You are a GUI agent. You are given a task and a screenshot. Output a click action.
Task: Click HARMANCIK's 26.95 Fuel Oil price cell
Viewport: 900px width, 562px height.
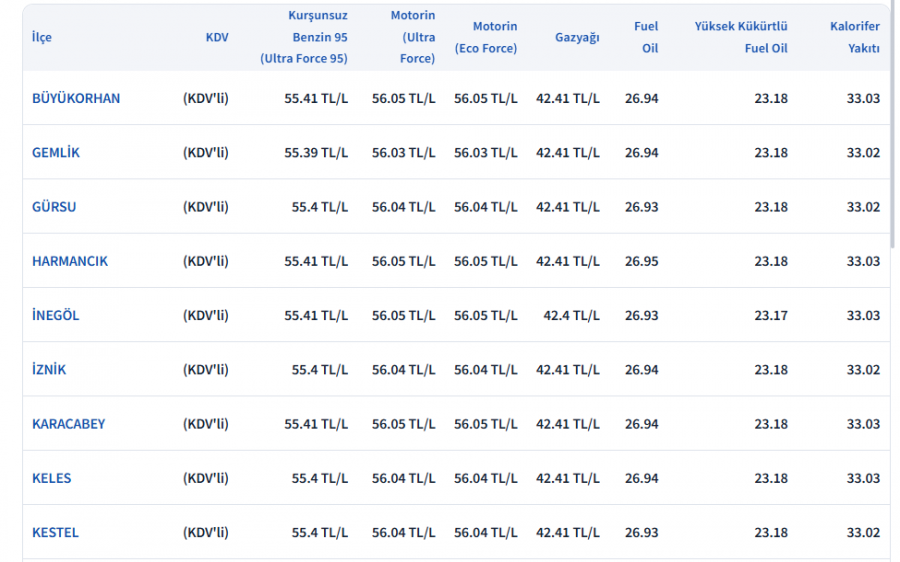click(x=641, y=261)
